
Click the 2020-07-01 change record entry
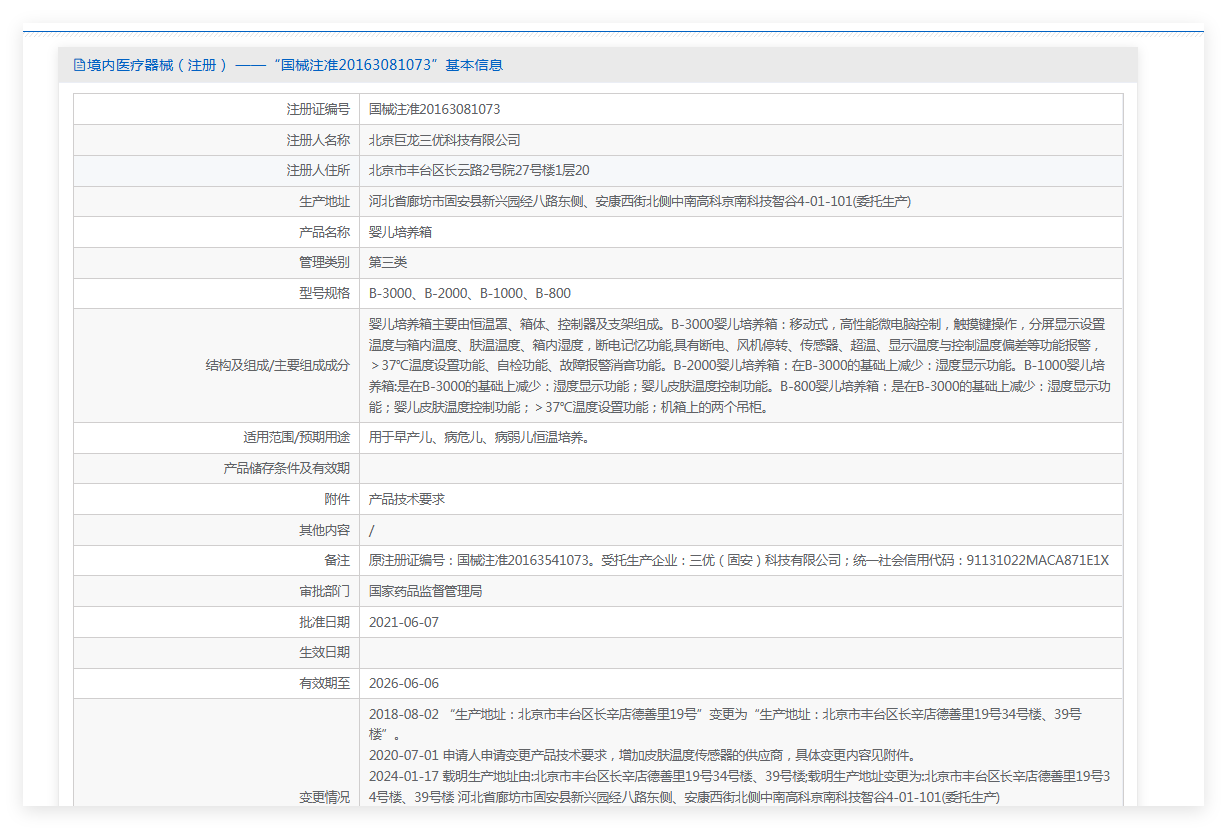pyautogui.click(x=641, y=755)
